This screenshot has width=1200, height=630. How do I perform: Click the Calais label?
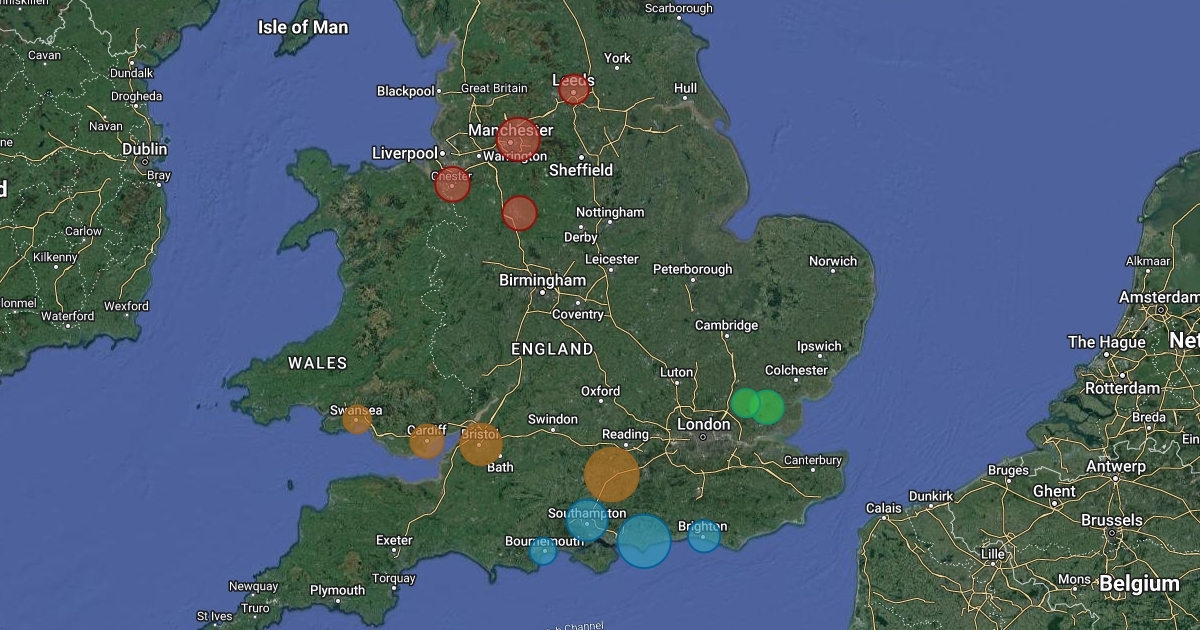pos(883,508)
